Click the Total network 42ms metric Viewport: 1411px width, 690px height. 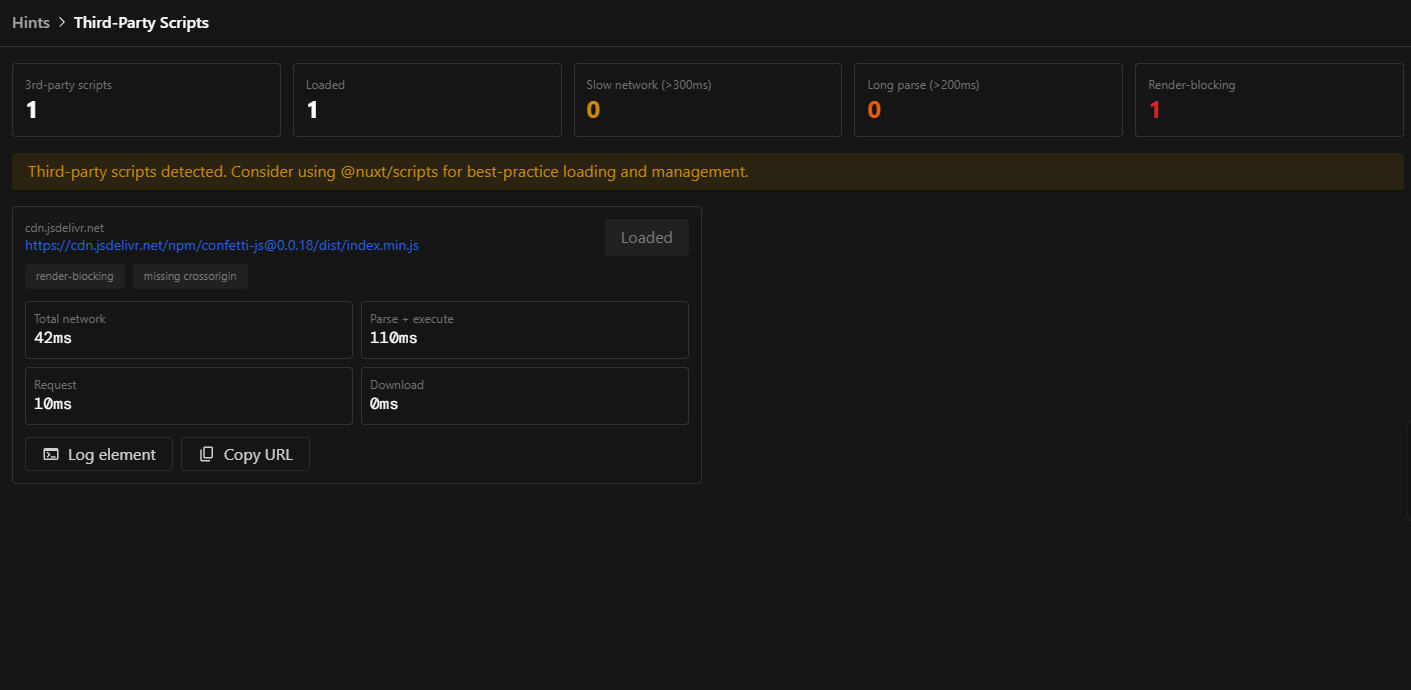(189, 330)
